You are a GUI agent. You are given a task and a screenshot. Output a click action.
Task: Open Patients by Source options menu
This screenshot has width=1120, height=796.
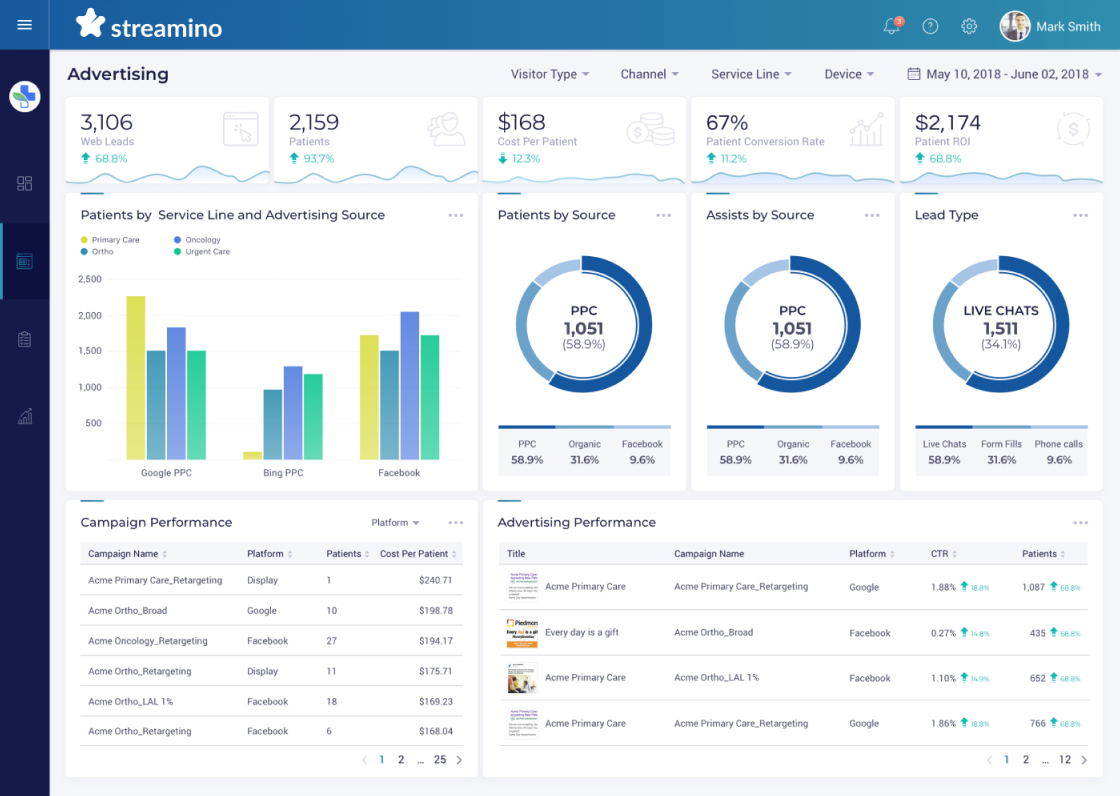click(x=663, y=215)
